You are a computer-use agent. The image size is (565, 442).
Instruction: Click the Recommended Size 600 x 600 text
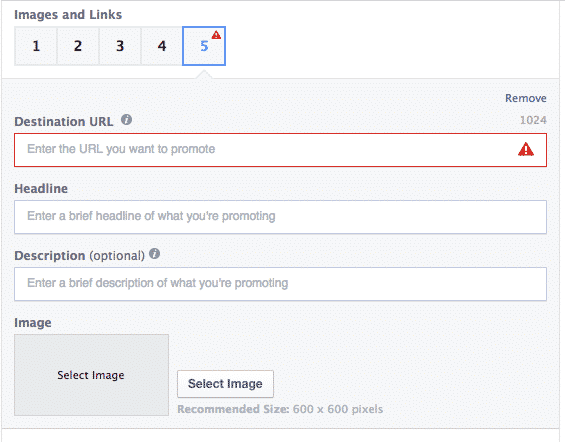pos(280,409)
